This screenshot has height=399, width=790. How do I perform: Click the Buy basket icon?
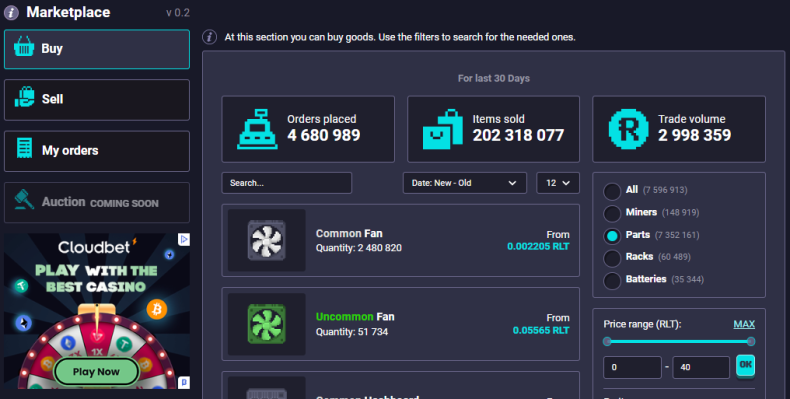point(24,46)
